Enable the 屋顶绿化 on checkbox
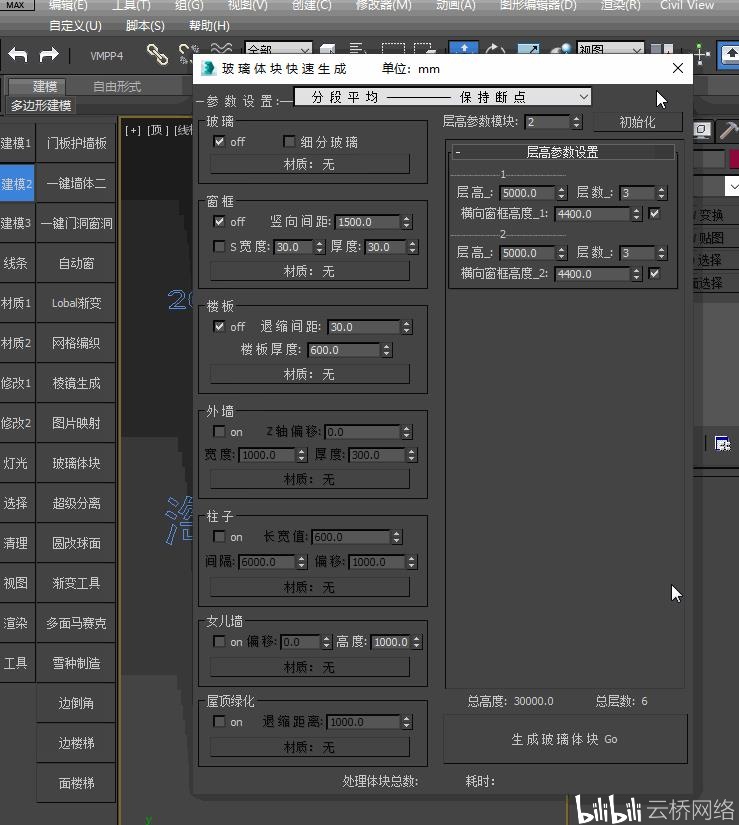The height and width of the screenshot is (825, 739). pyautogui.click(x=219, y=721)
